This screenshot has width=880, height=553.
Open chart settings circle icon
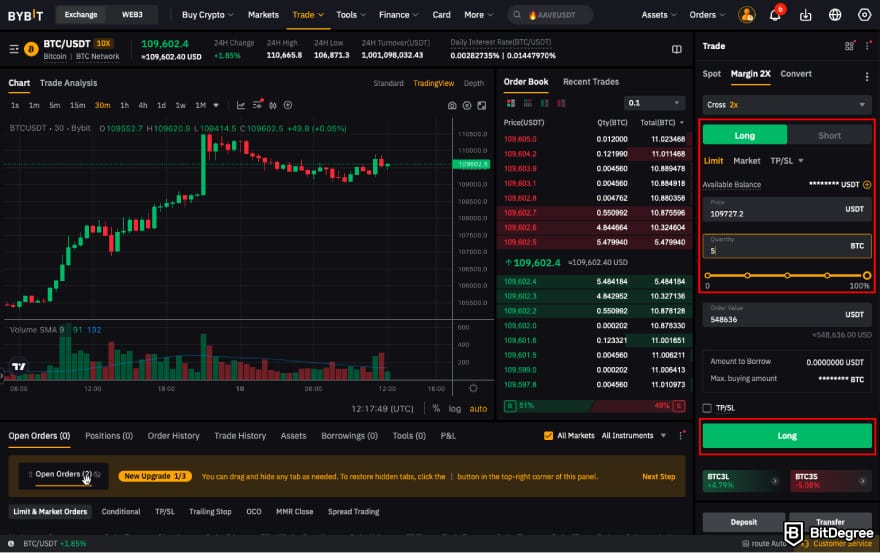tap(467, 106)
